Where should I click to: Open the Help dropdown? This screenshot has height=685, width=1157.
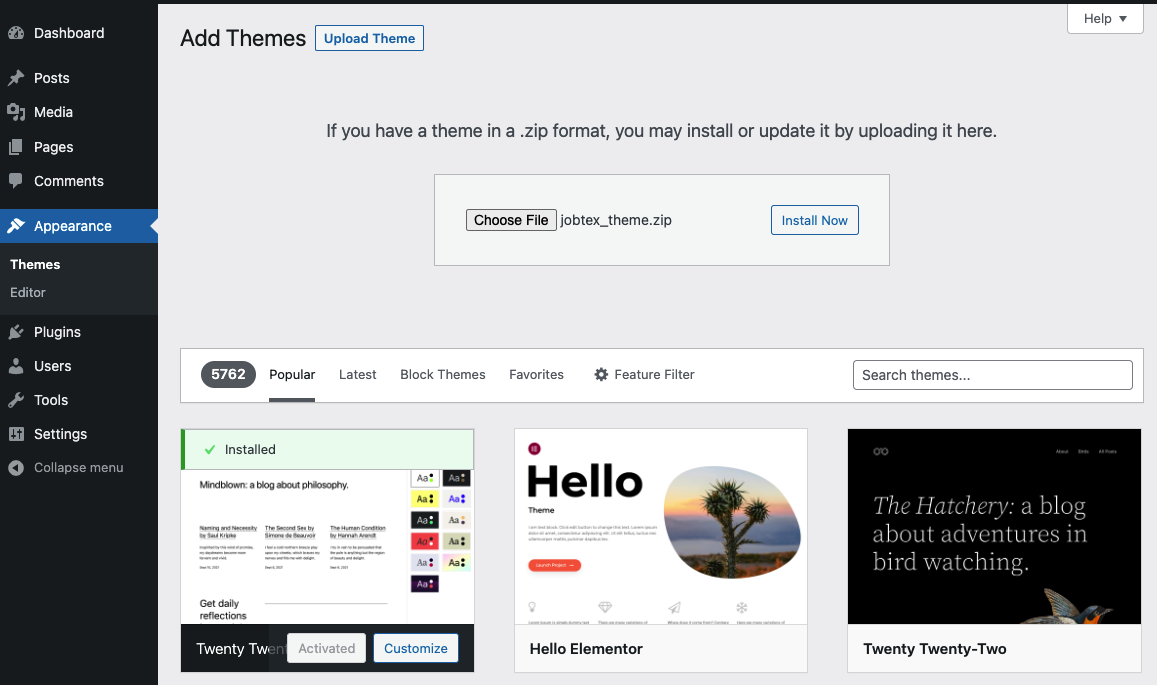(1105, 18)
